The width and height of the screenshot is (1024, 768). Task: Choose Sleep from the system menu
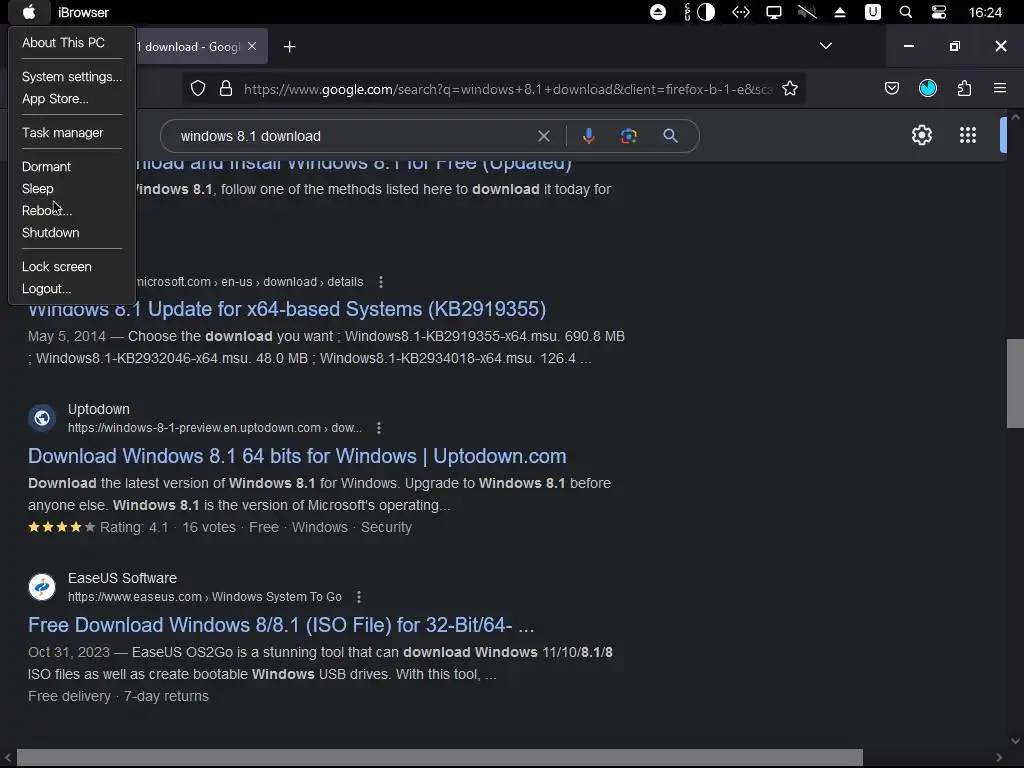38,189
